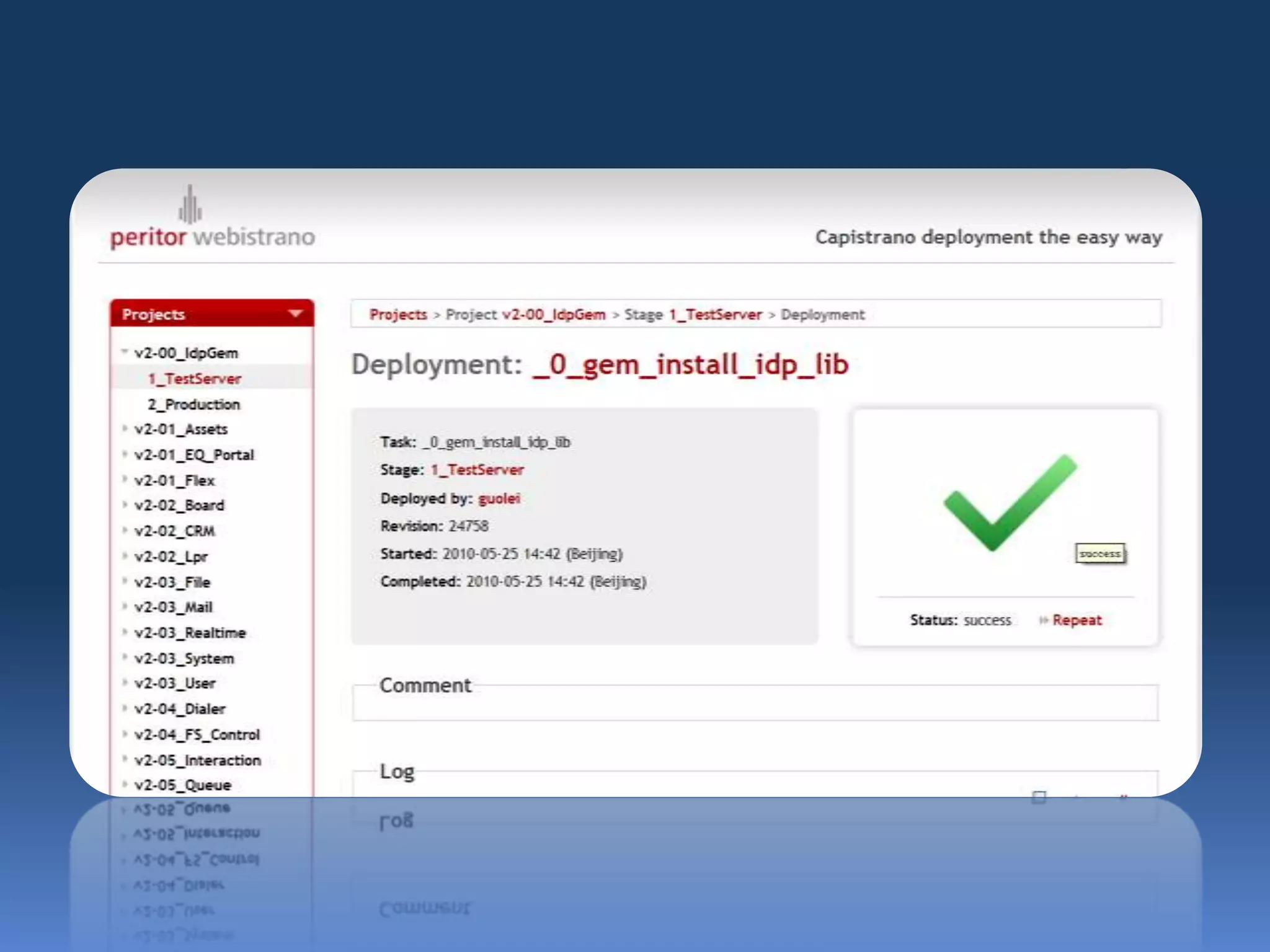1270x952 pixels.
Task: Click the Repeat arrow icon
Action: 1044,620
